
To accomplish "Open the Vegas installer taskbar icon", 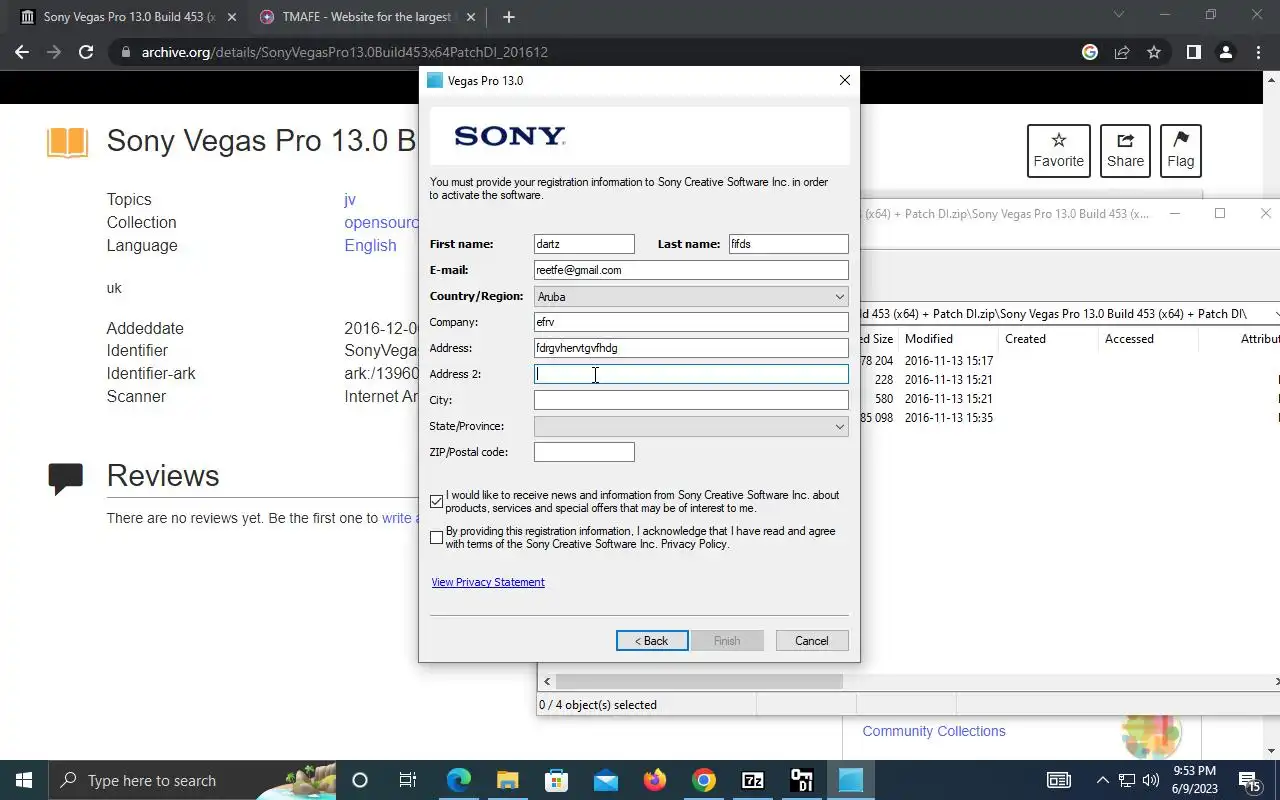I will point(851,780).
